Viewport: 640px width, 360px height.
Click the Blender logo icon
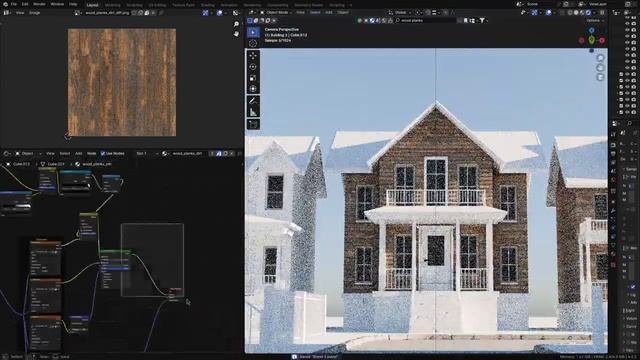[5, 4]
